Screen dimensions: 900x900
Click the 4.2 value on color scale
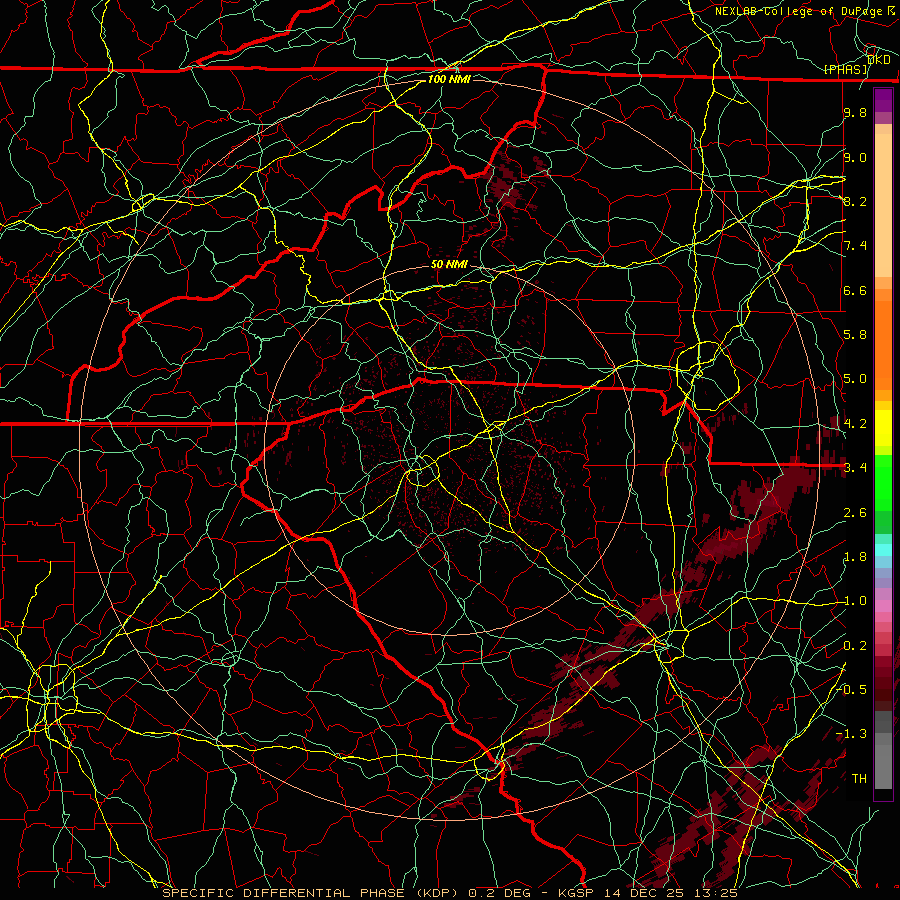tap(855, 424)
